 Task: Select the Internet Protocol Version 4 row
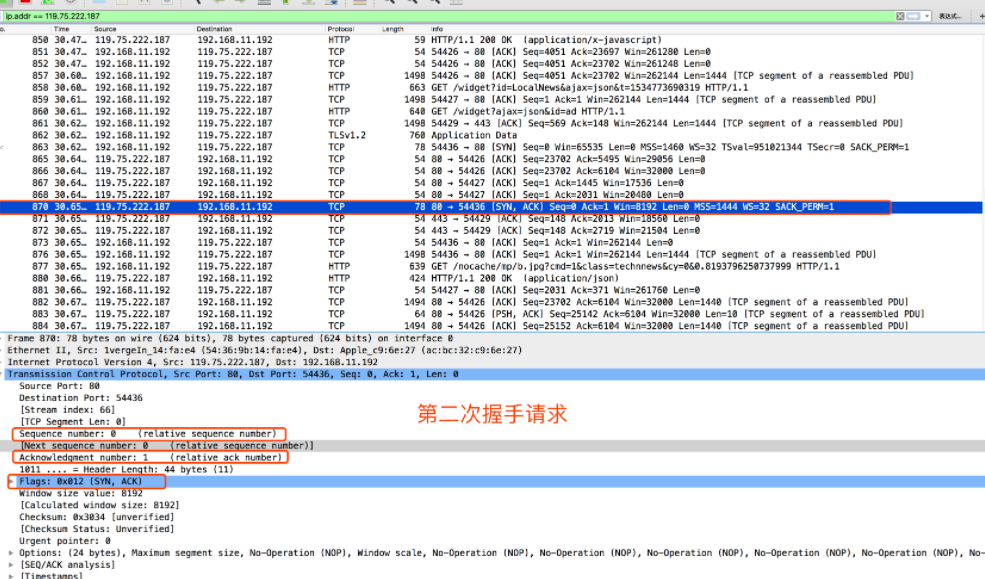[492, 362]
